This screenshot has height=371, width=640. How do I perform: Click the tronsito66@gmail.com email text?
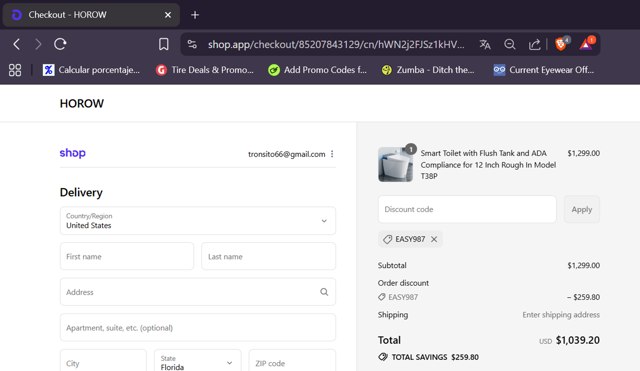[287, 154]
